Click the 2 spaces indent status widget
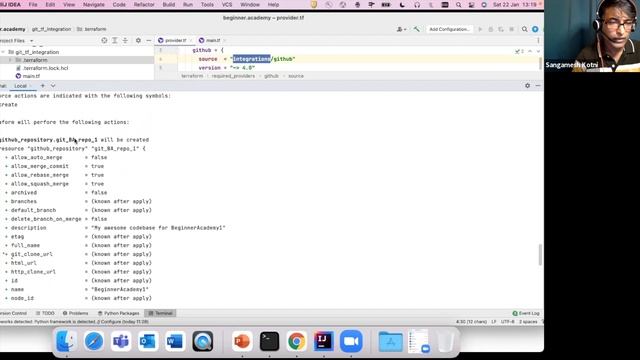 [528, 322]
